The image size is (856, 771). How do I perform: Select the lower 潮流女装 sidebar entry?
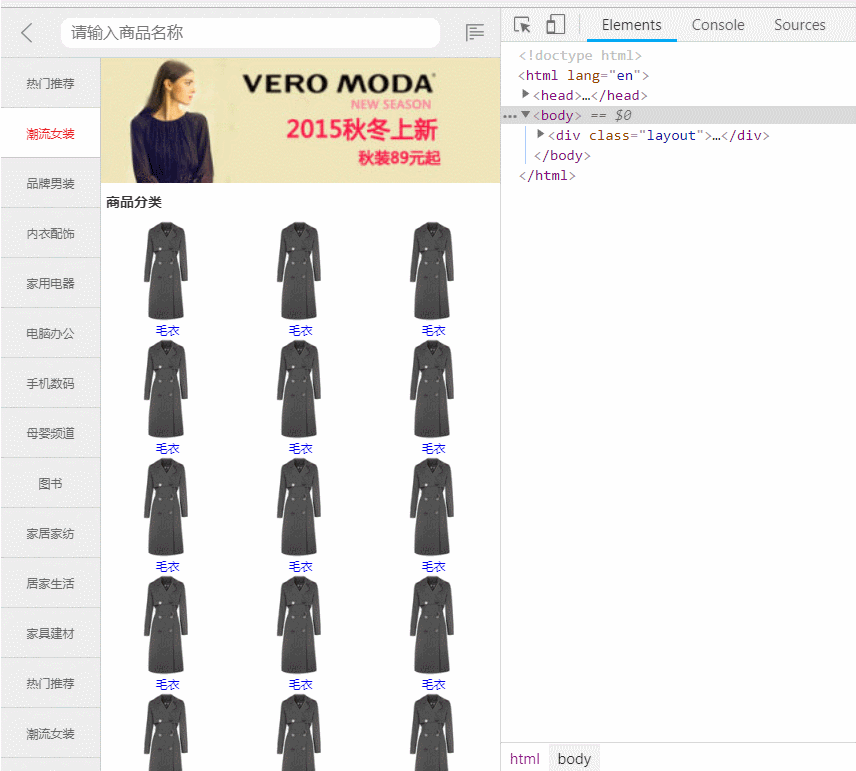pos(50,733)
